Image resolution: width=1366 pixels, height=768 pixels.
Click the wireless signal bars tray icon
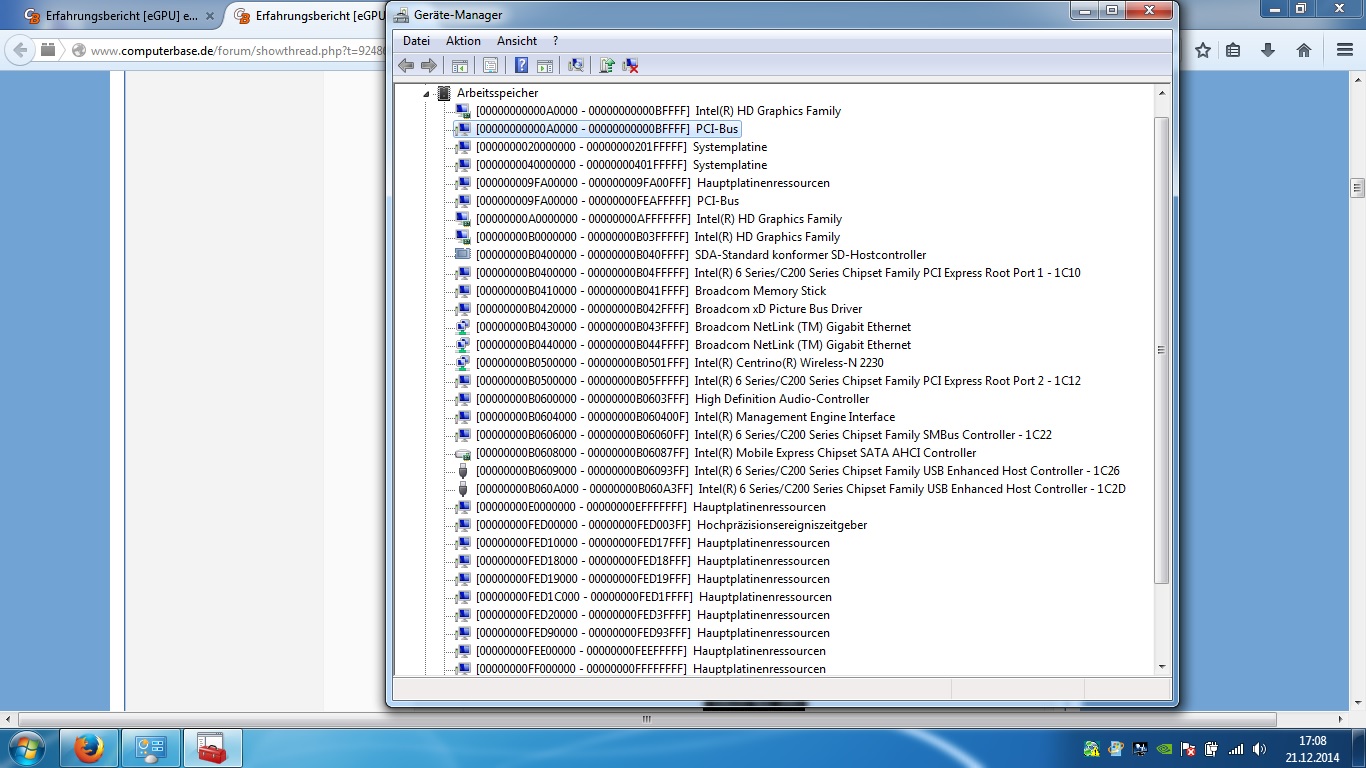pos(1236,749)
